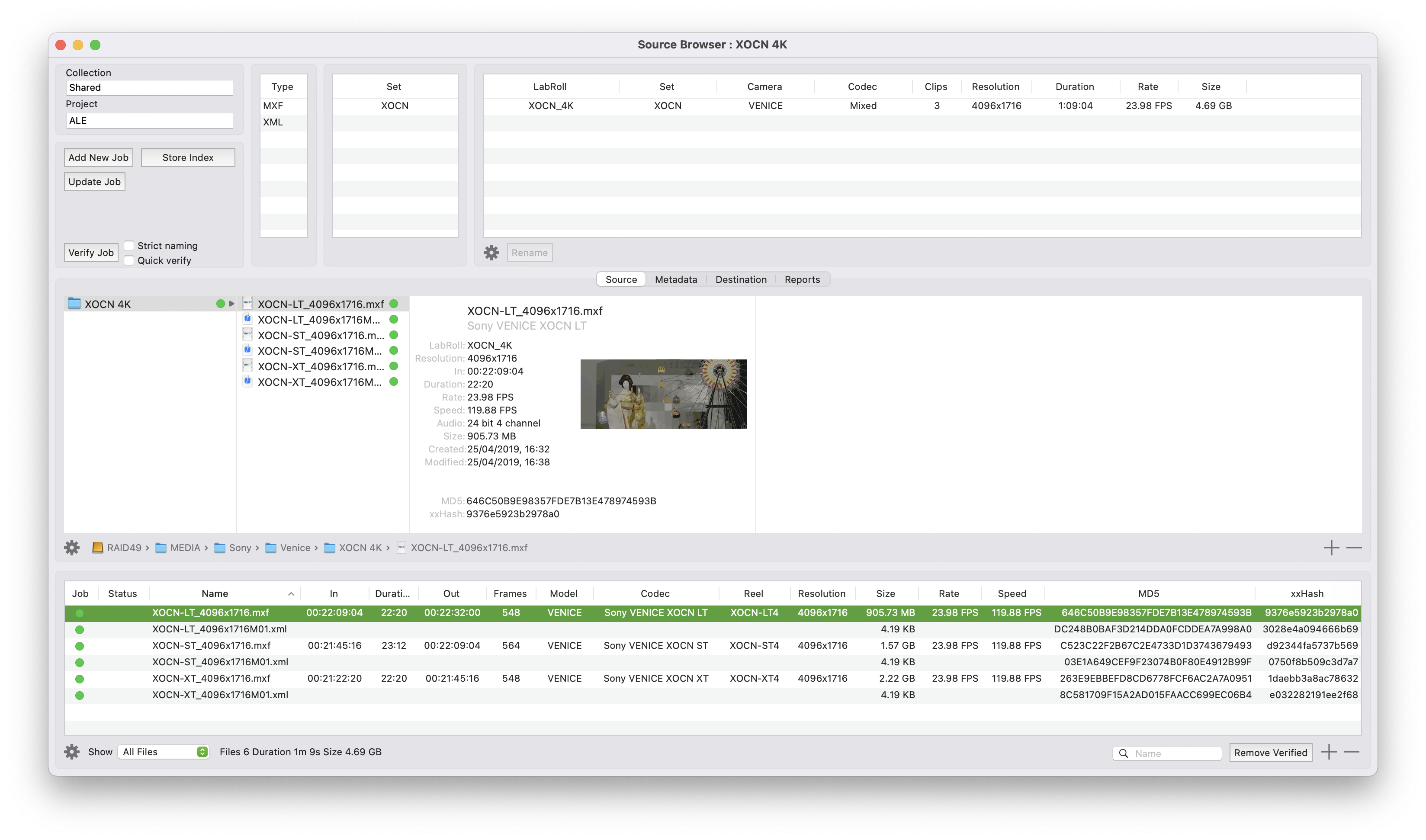Click the Verify Job button
1426x840 pixels.
point(91,253)
